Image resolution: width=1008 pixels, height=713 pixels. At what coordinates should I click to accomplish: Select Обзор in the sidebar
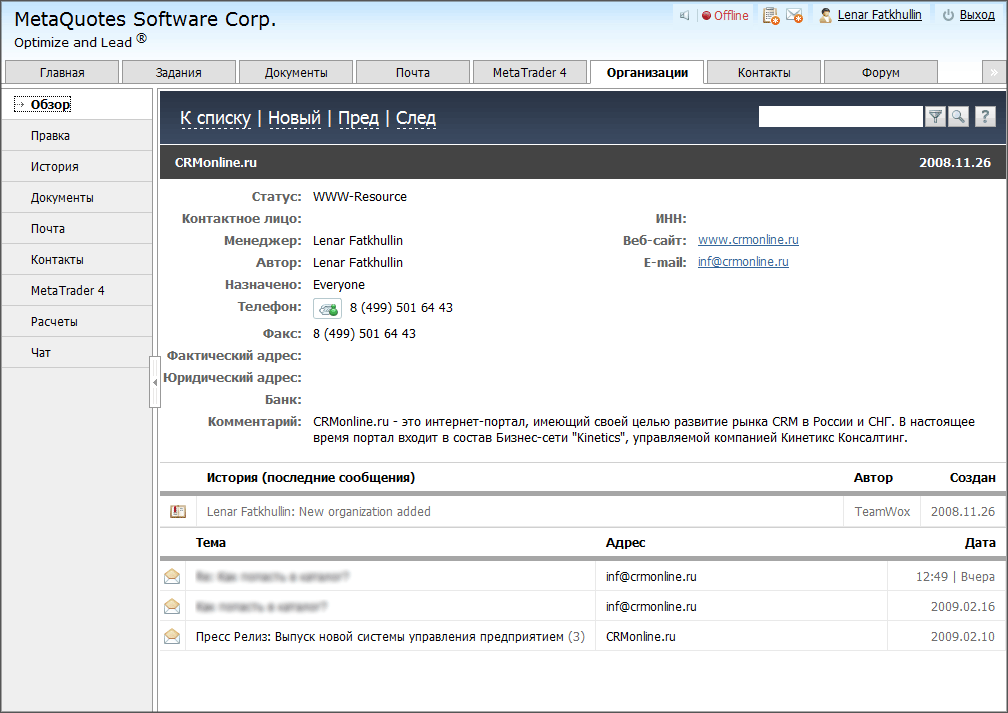click(x=77, y=104)
